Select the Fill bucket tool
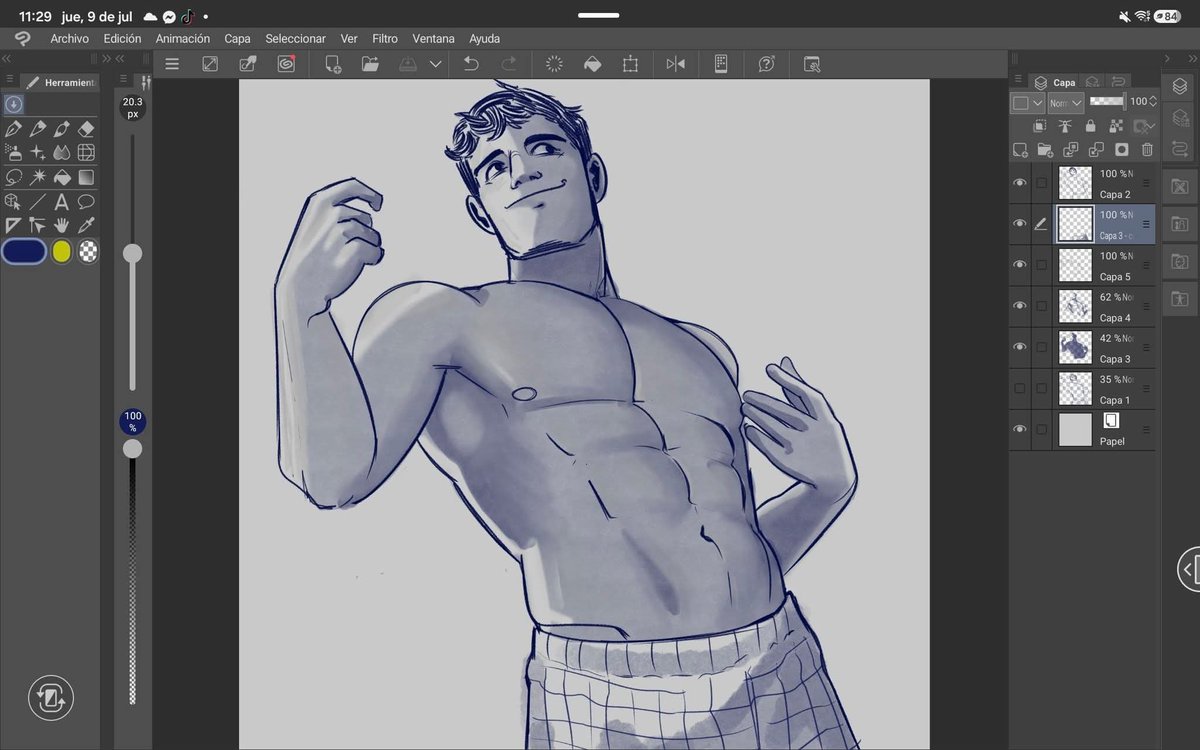 62,177
